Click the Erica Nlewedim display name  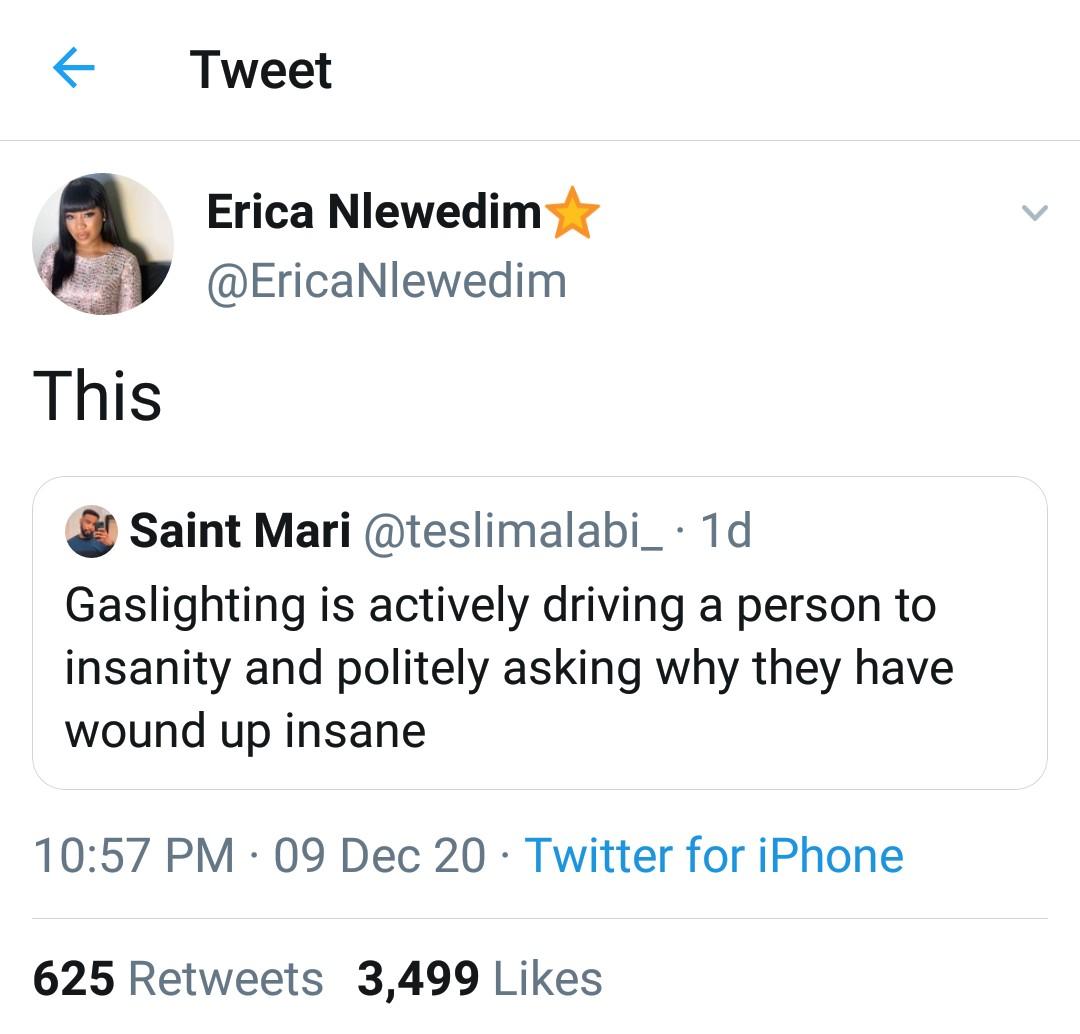point(374,212)
